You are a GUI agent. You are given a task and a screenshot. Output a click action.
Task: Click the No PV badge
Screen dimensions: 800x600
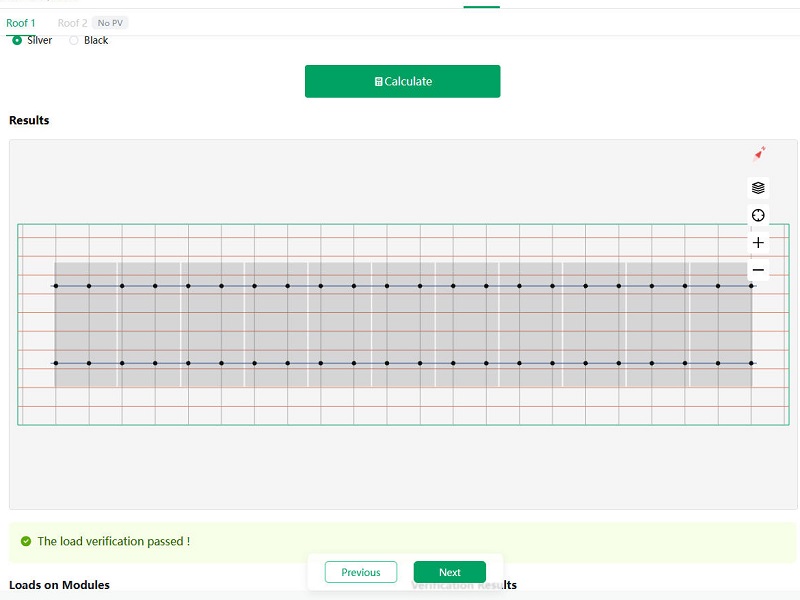pyautogui.click(x=110, y=23)
